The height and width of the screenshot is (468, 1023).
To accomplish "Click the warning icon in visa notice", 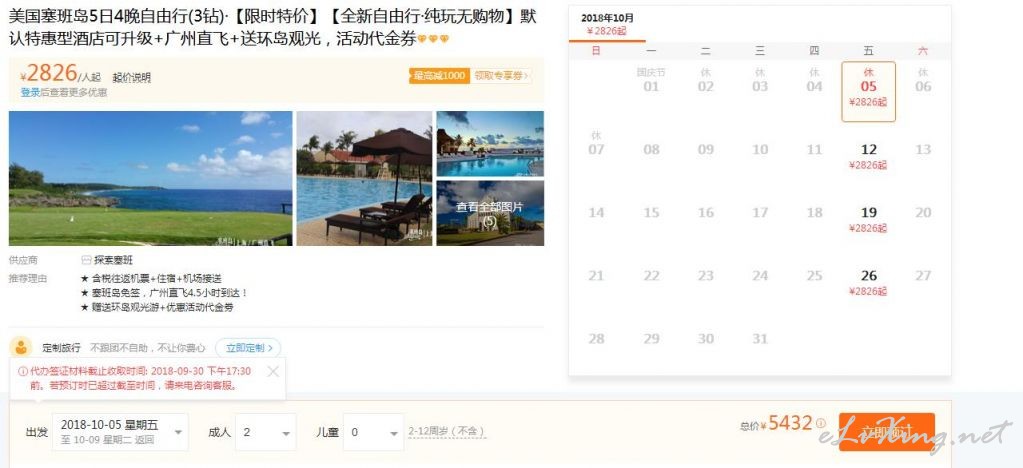I will 22,371.
